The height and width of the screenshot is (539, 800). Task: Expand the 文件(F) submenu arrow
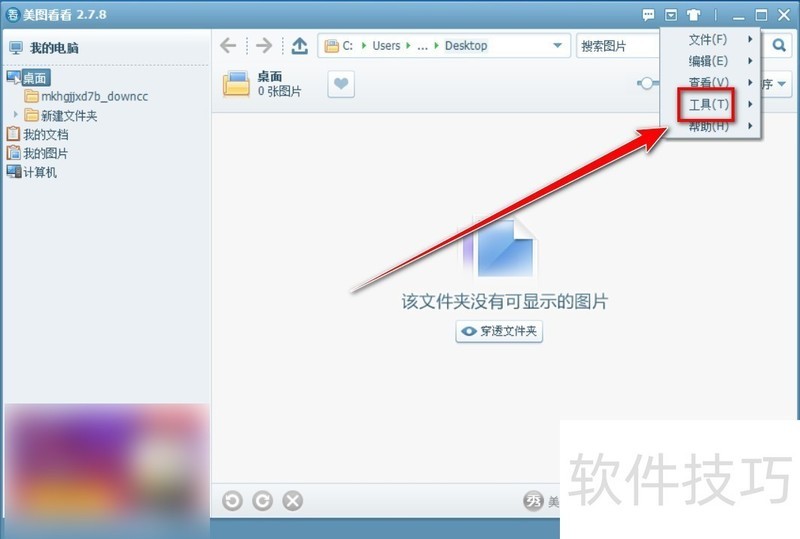(x=749, y=39)
